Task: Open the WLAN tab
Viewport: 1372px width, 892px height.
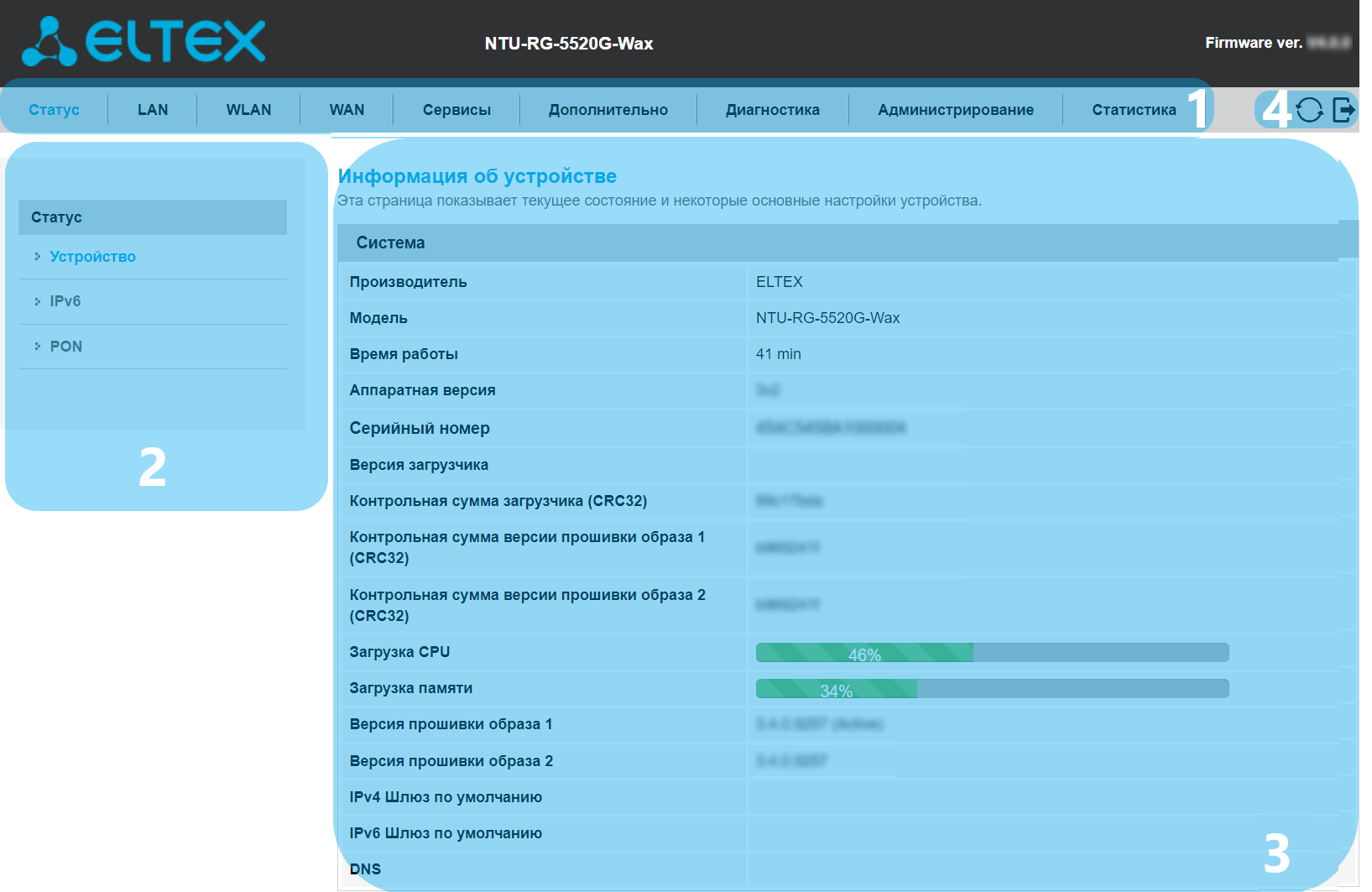Action: (249, 110)
